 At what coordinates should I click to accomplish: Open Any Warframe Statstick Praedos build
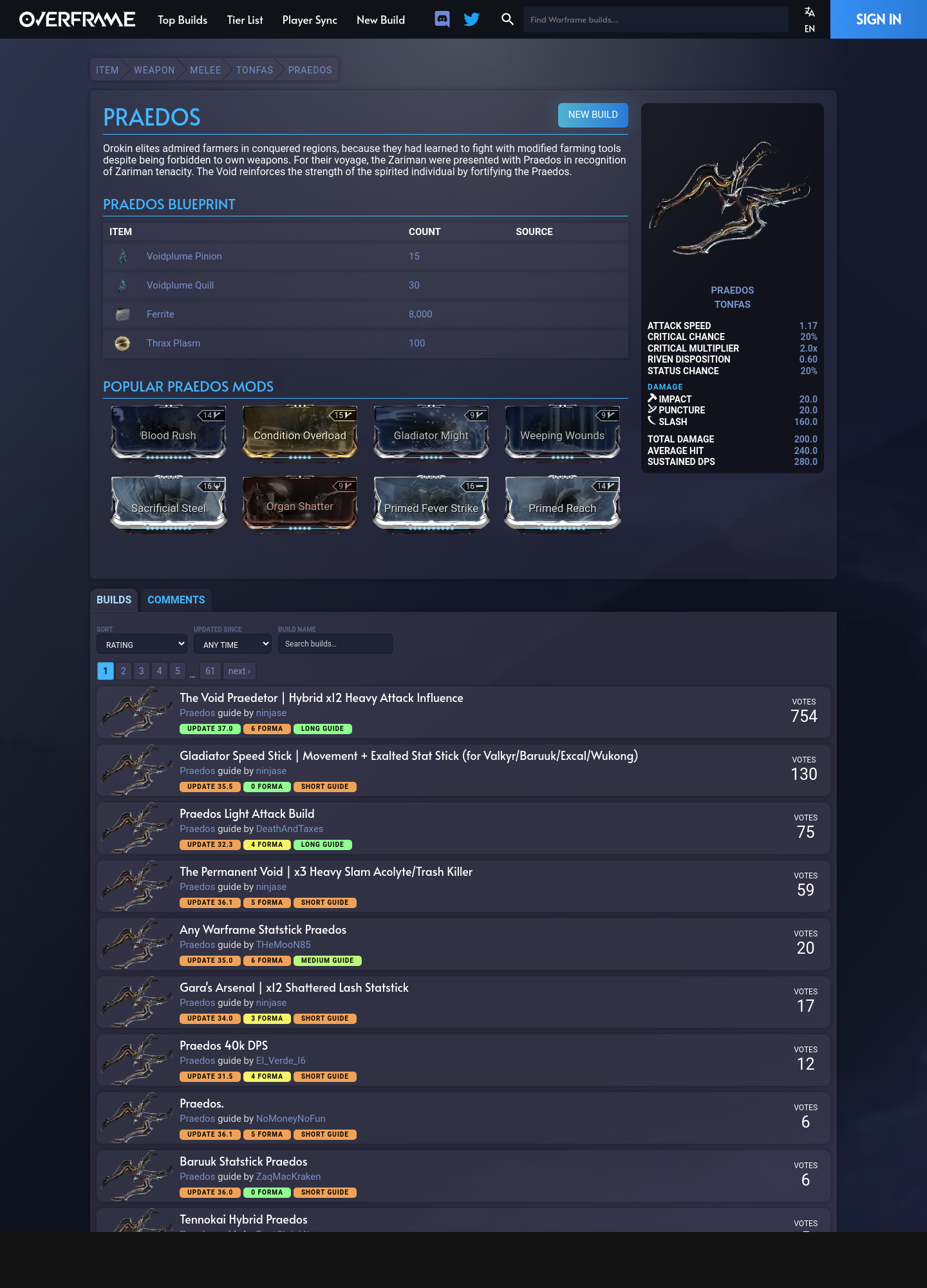pyautogui.click(x=263, y=930)
